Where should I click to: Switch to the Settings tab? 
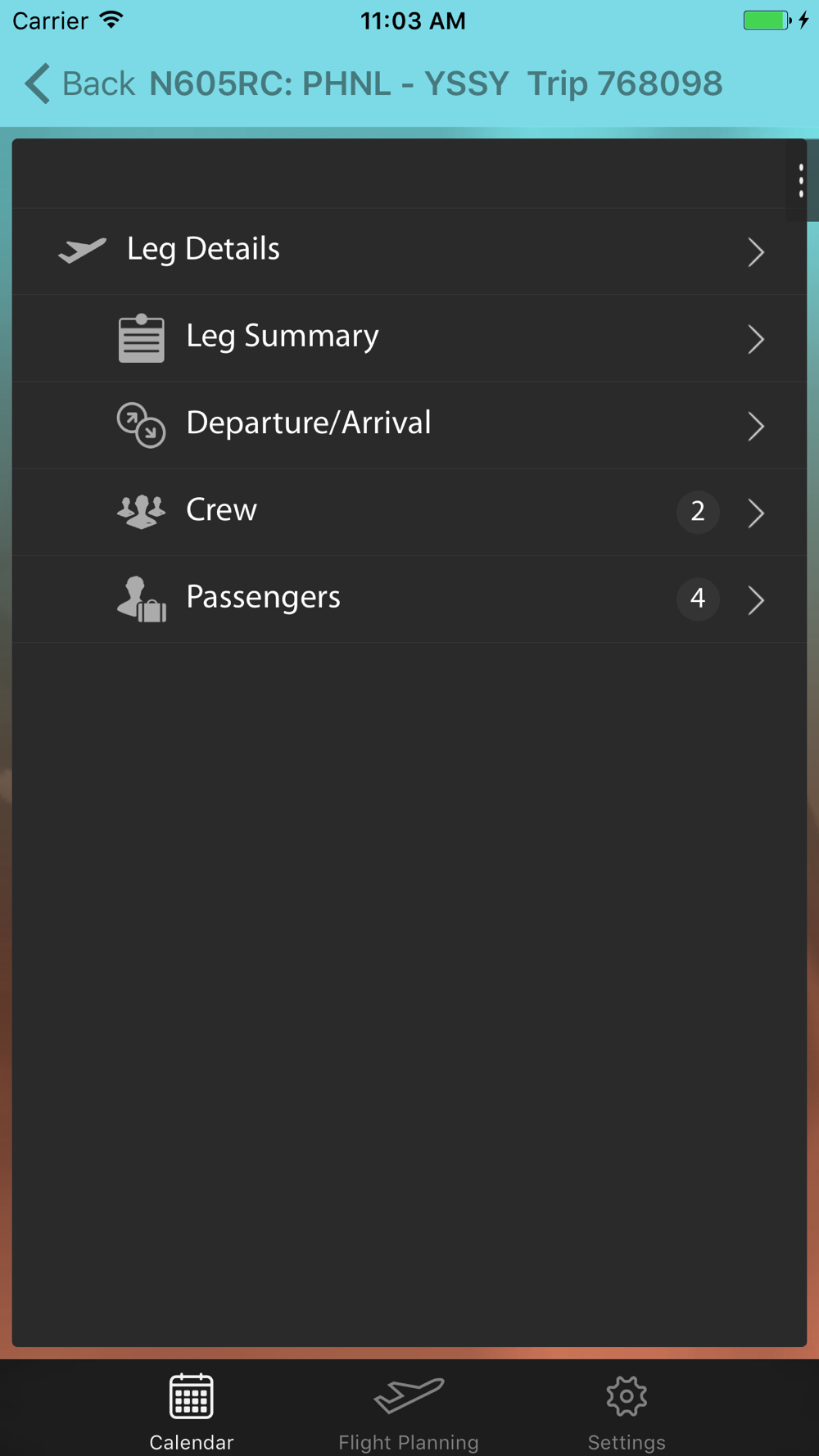[627, 1409]
